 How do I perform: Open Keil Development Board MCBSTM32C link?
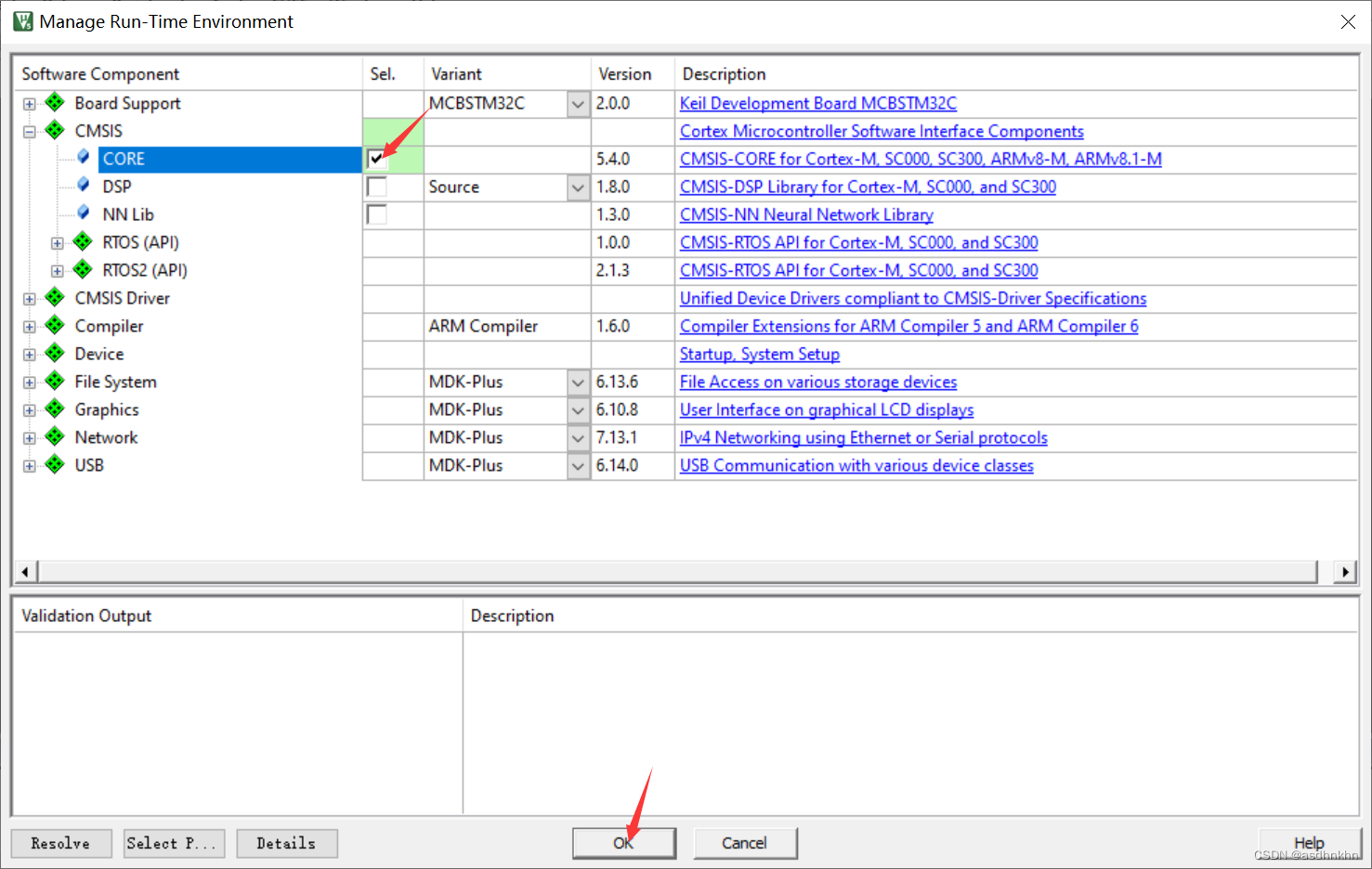coord(818,103)
